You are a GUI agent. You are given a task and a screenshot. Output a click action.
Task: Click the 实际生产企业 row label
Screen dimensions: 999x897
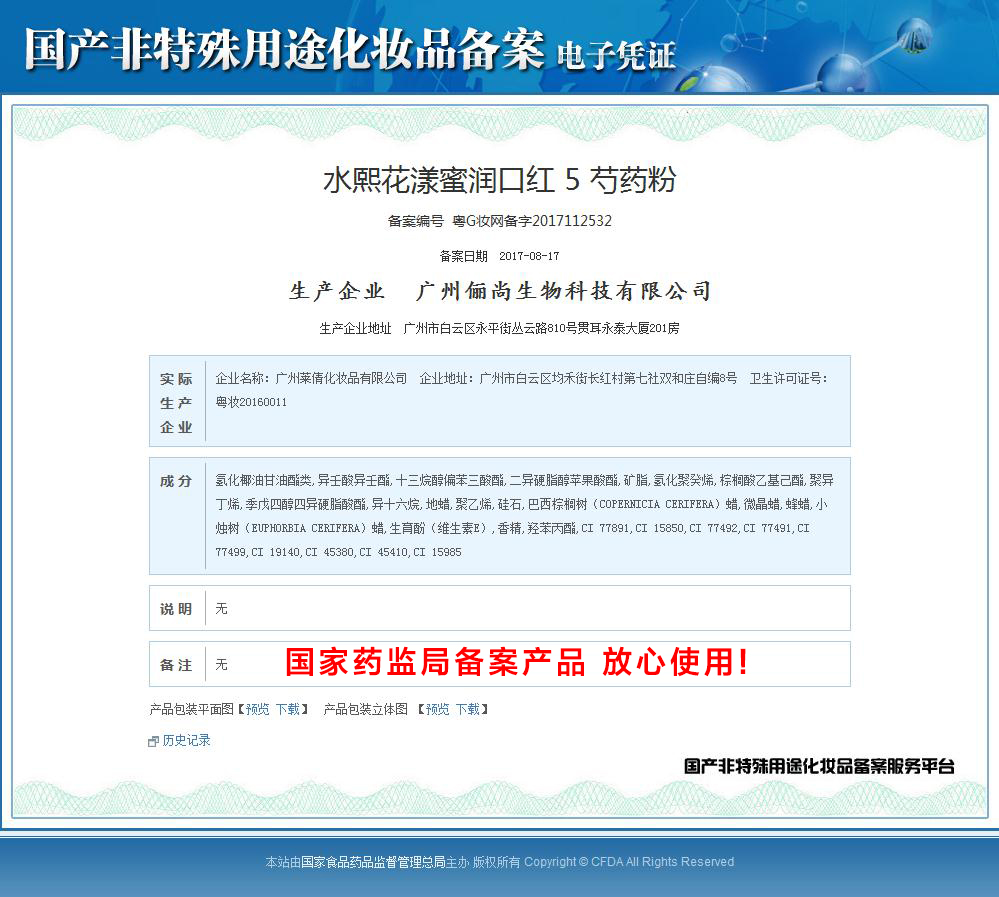(x=176, y=403)
